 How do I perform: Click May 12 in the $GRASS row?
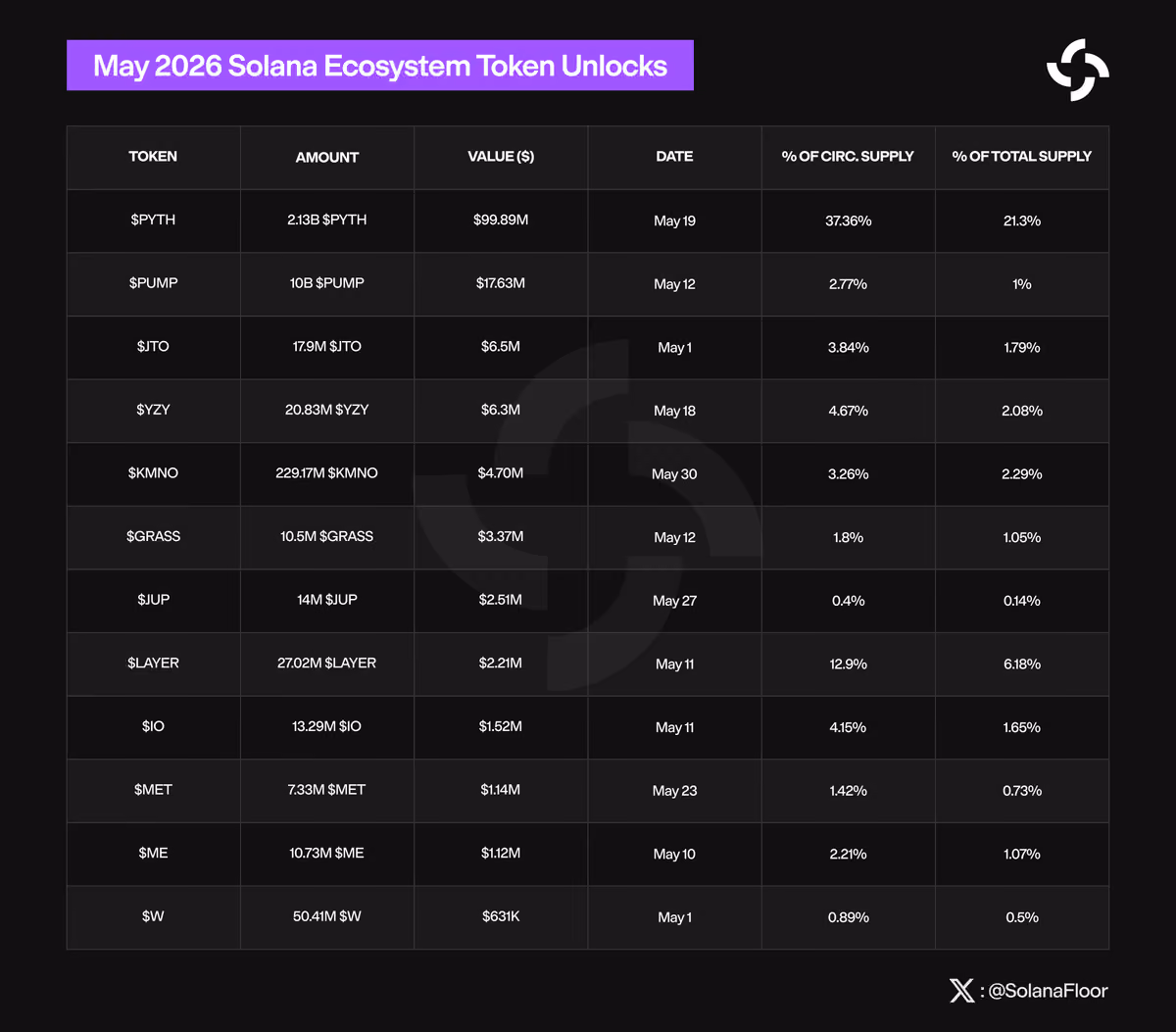click(x=674, y=537)
